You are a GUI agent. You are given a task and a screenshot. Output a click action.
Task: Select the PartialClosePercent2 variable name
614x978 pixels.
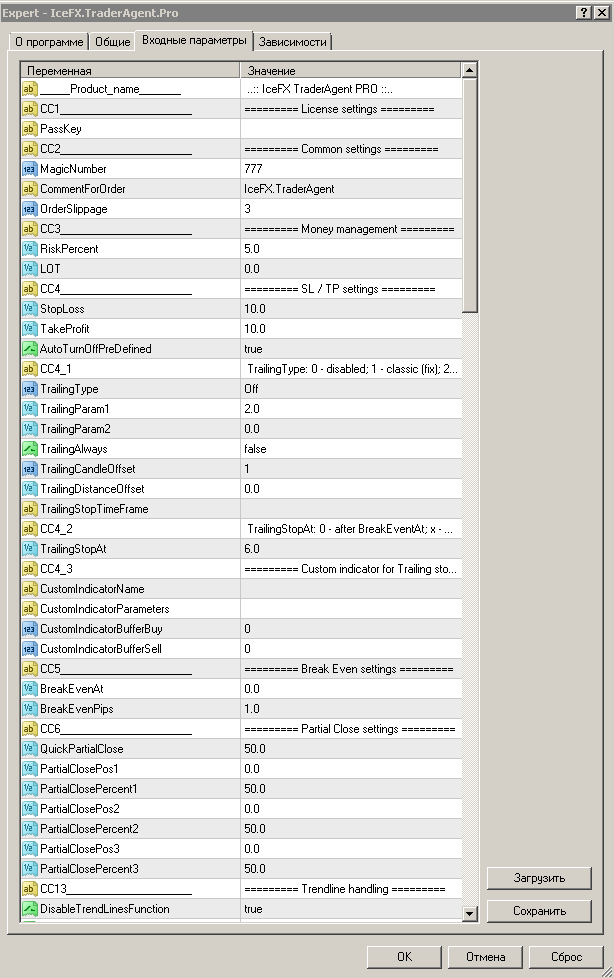89,829
